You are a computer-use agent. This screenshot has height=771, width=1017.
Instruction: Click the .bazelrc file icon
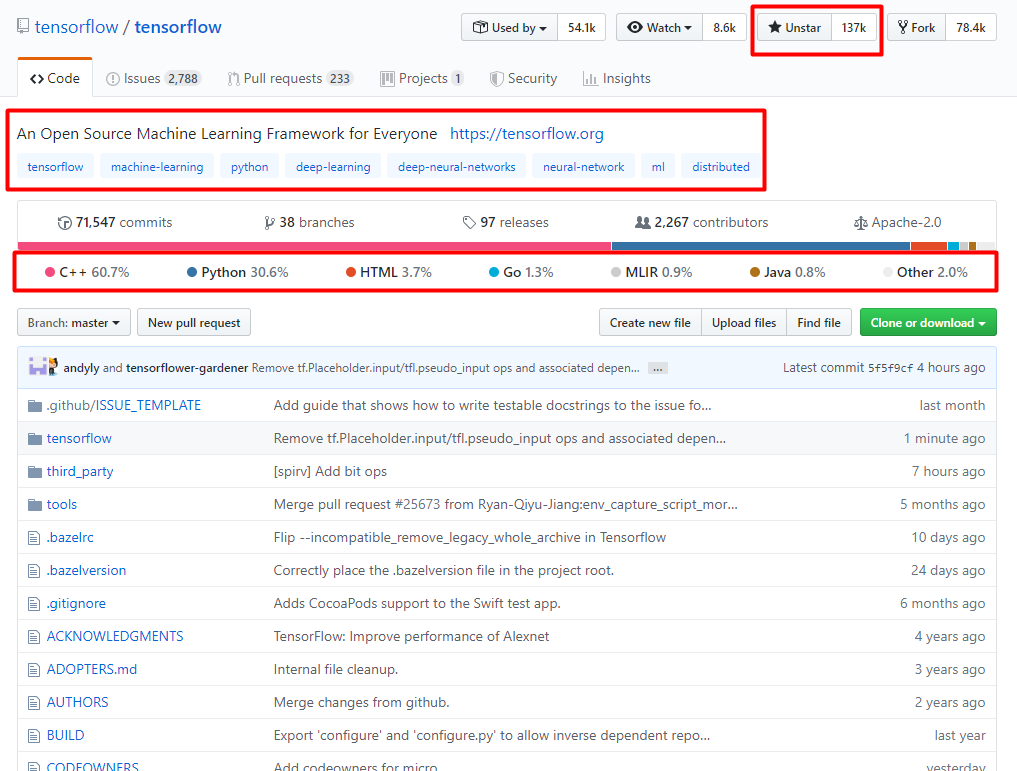pos(34,538)
